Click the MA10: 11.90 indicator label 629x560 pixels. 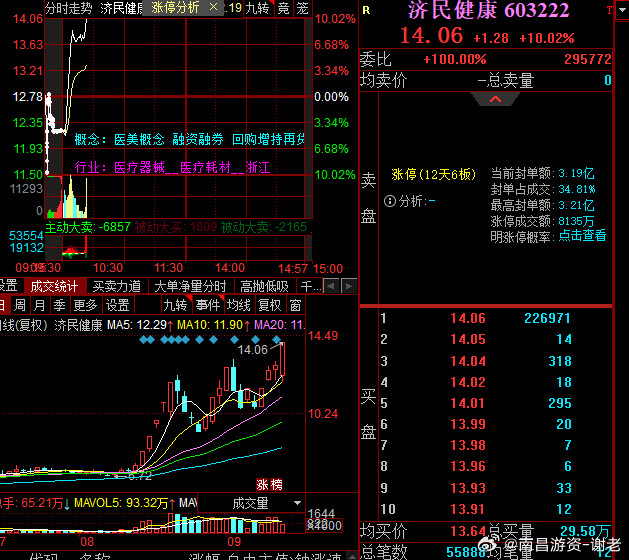click(210, 325)
